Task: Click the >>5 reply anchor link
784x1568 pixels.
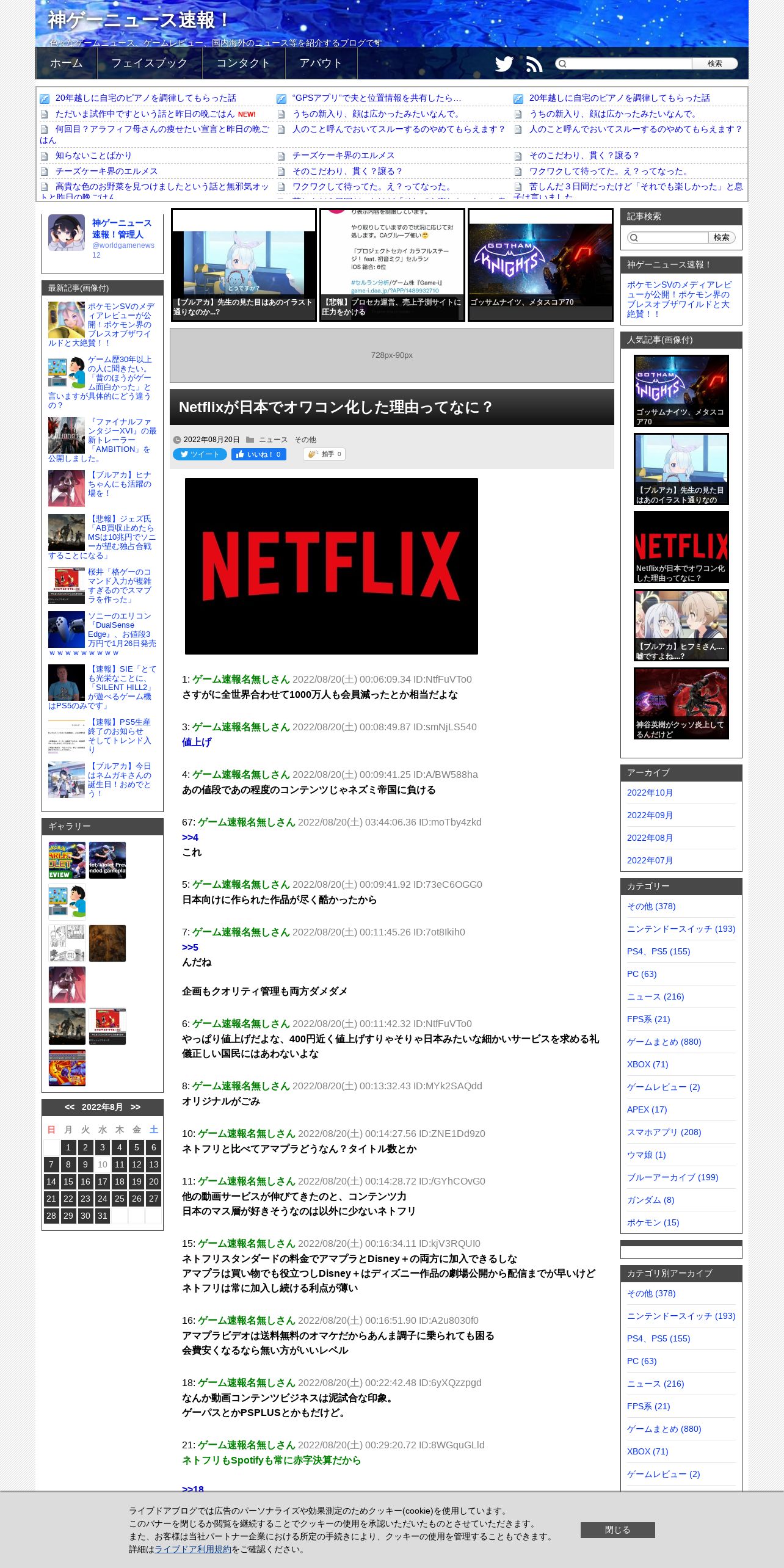Action: click(190, 947)
